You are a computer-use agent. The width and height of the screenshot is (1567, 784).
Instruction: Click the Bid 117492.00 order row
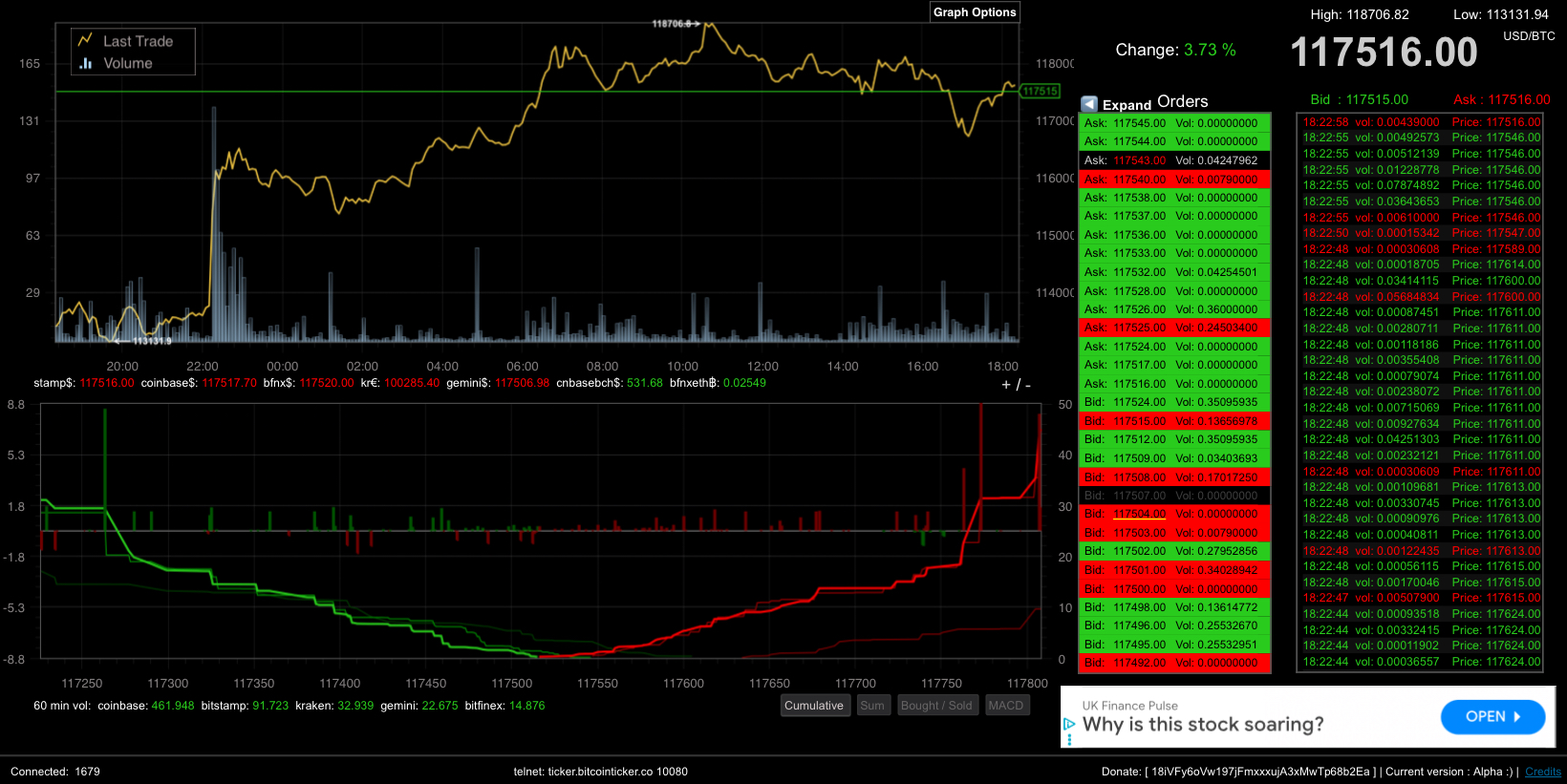tap(1174, 663)
